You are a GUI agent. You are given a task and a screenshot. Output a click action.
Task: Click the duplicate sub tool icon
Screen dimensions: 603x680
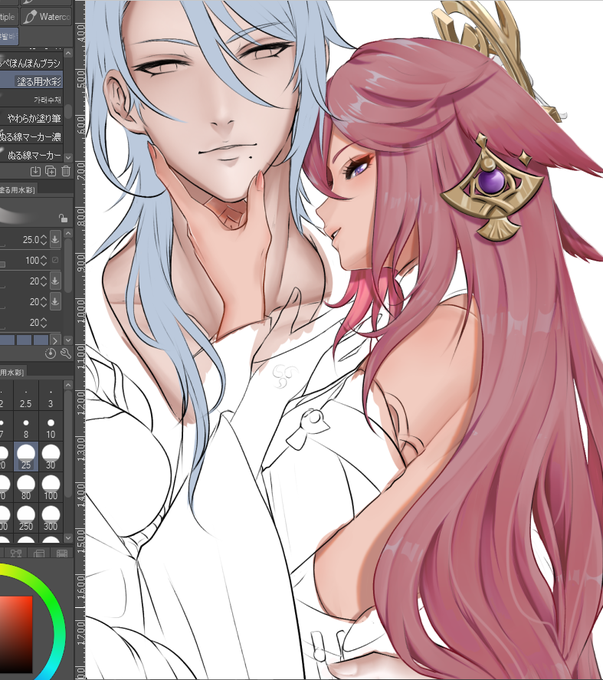(50, 171)
